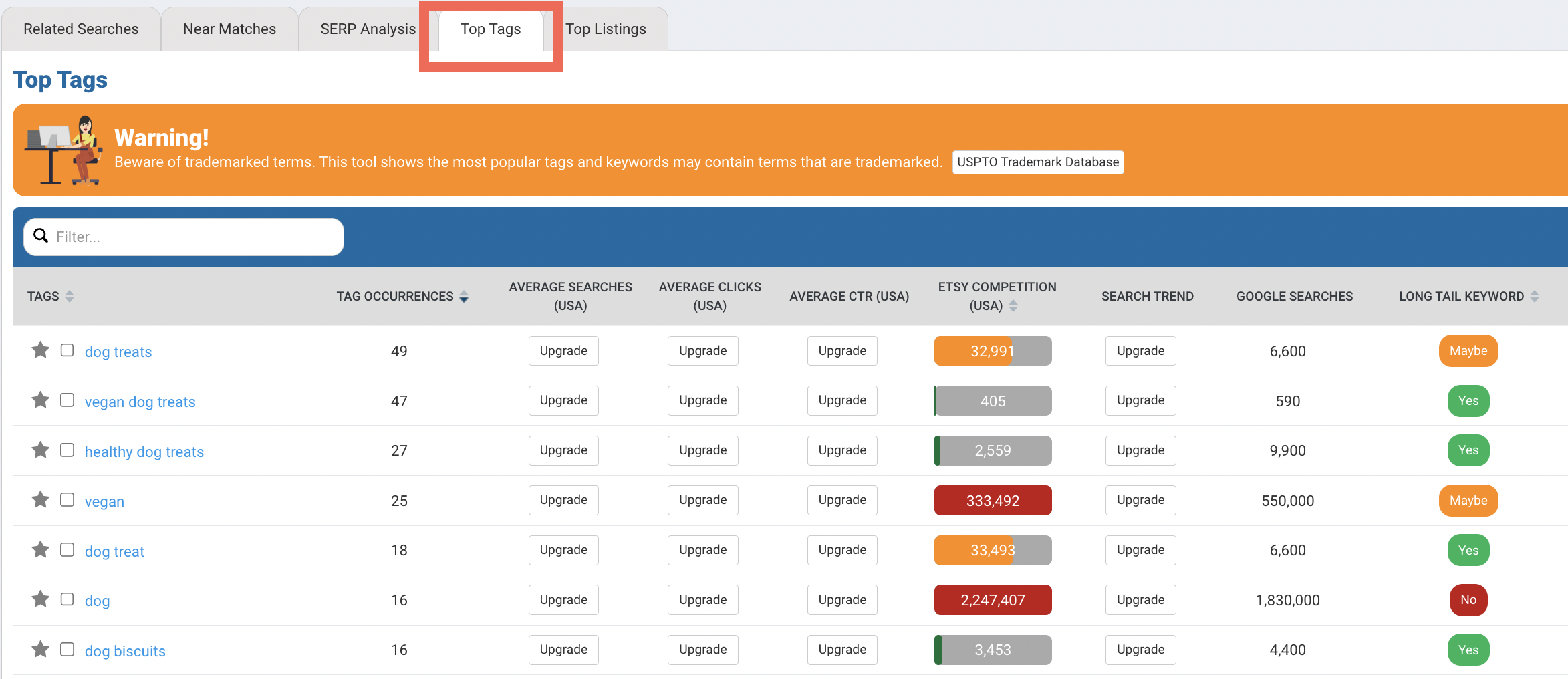Mark vegan tag as favorite star
This screenshot has height=679, width=1568.
point(41,499)
